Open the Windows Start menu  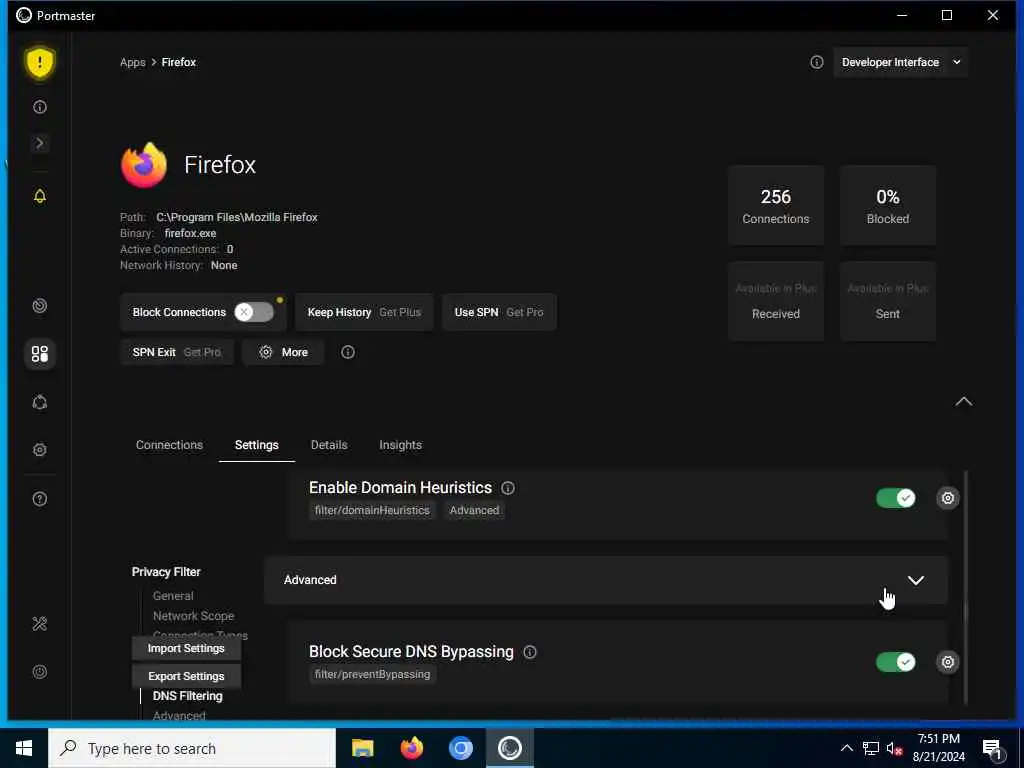tap(24, 748)
